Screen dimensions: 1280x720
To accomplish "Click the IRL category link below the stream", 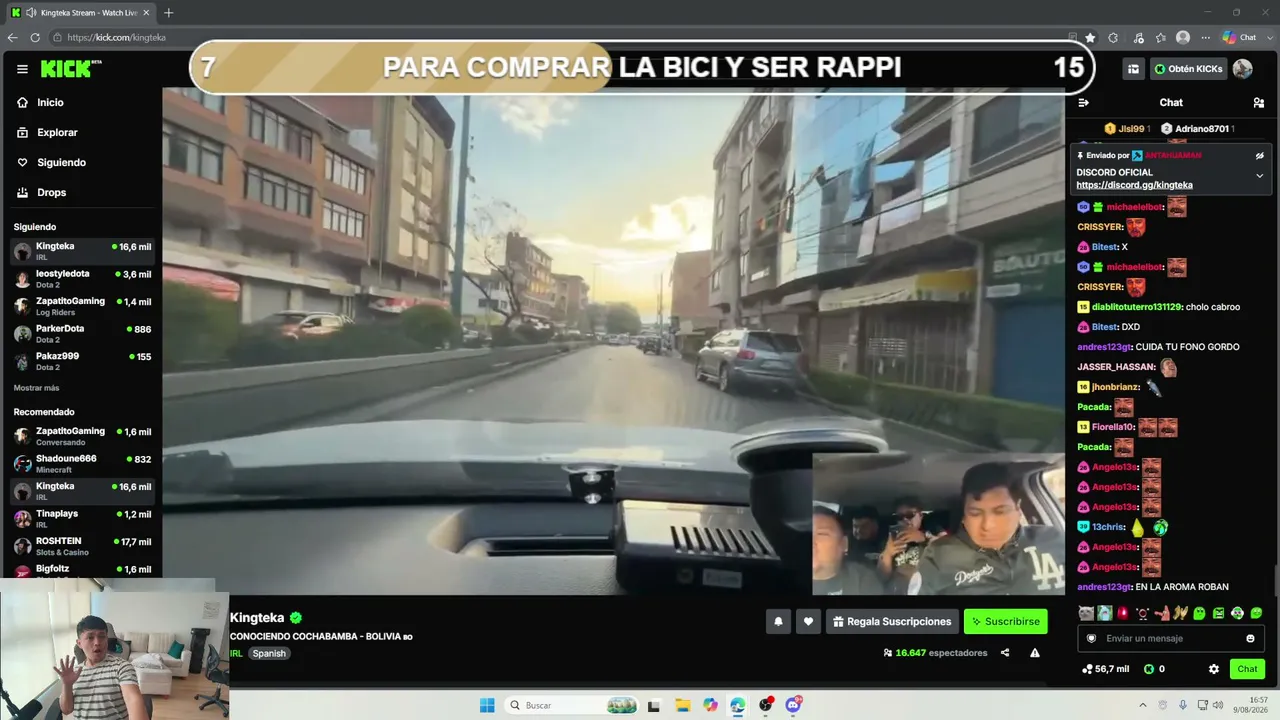I will click(236, 654).
